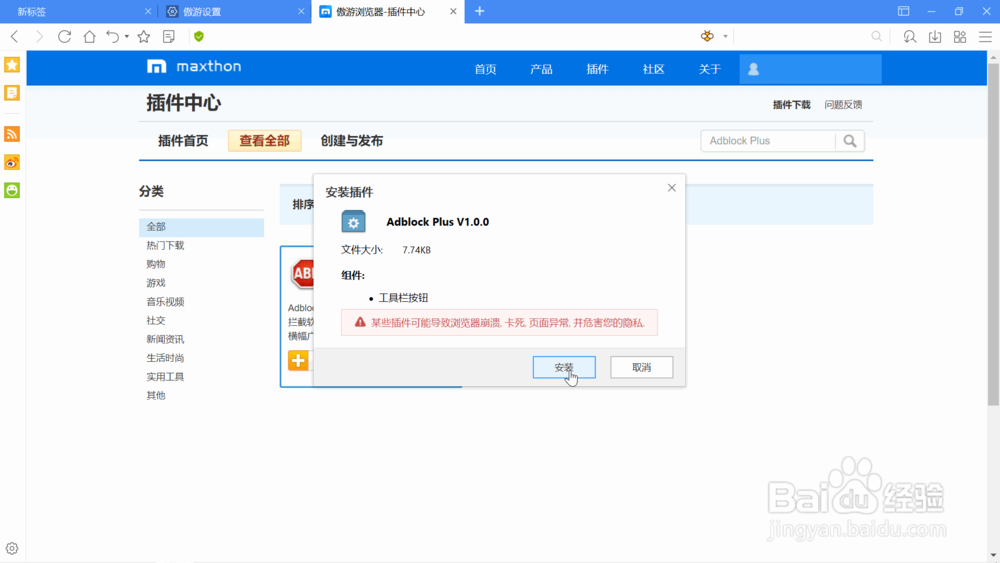Add page to favorites star icon
This screenshot has height=563, width=1000.
(x=144, y=36)
